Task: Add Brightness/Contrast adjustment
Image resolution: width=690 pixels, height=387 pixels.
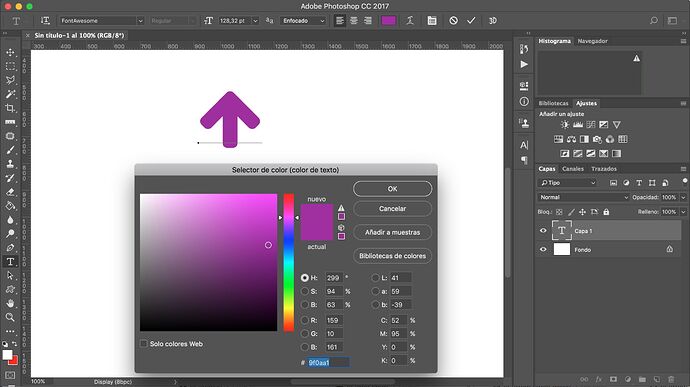Action: point(565,125)
